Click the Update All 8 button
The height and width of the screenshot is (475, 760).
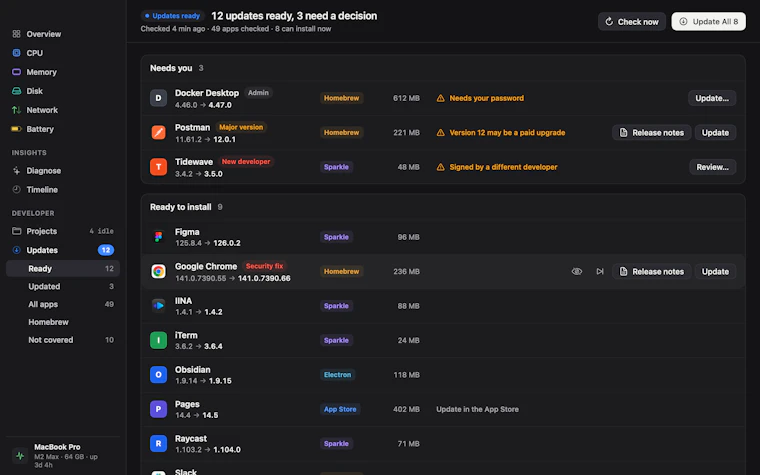708,22
